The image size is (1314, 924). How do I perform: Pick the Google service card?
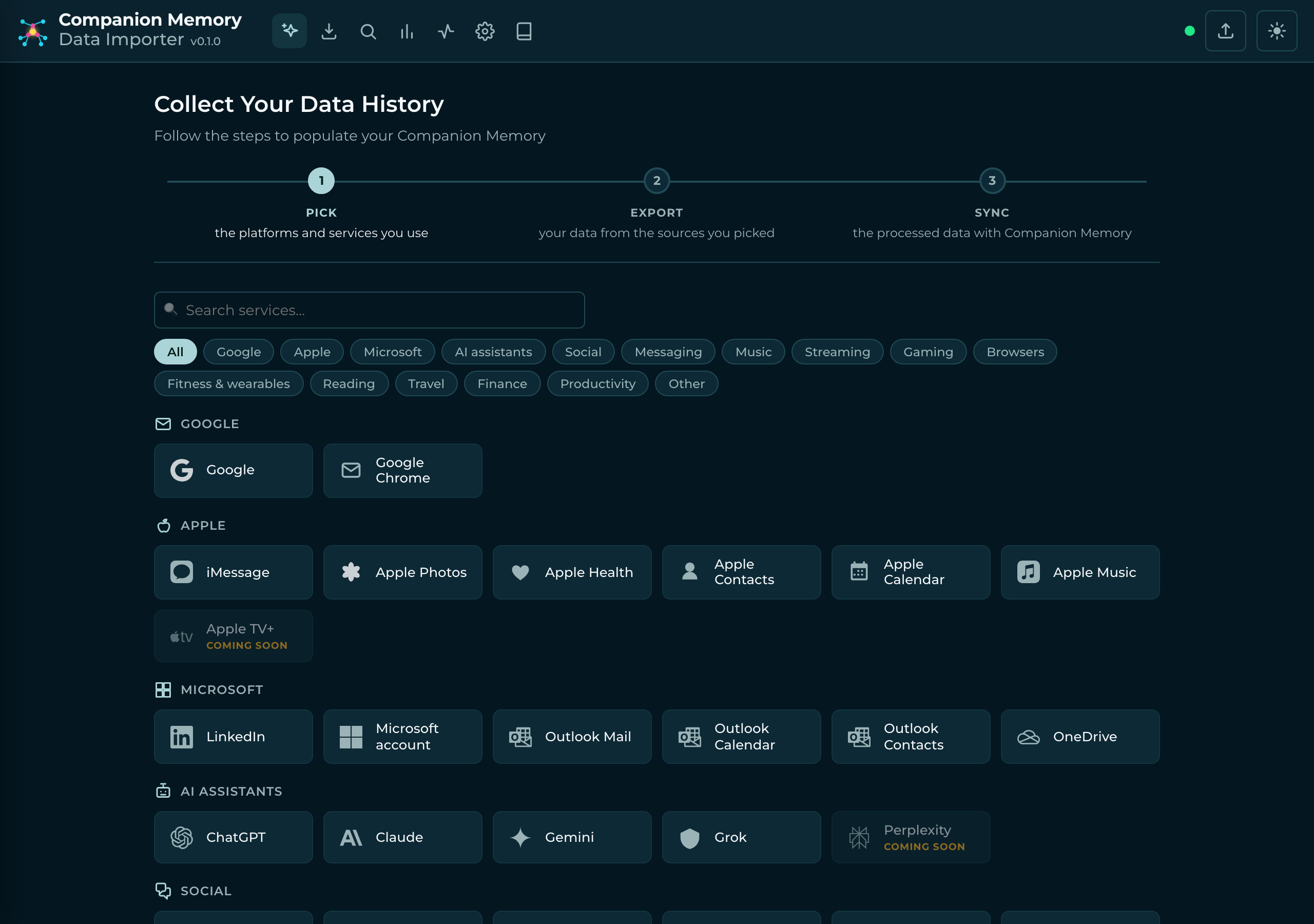234,471
